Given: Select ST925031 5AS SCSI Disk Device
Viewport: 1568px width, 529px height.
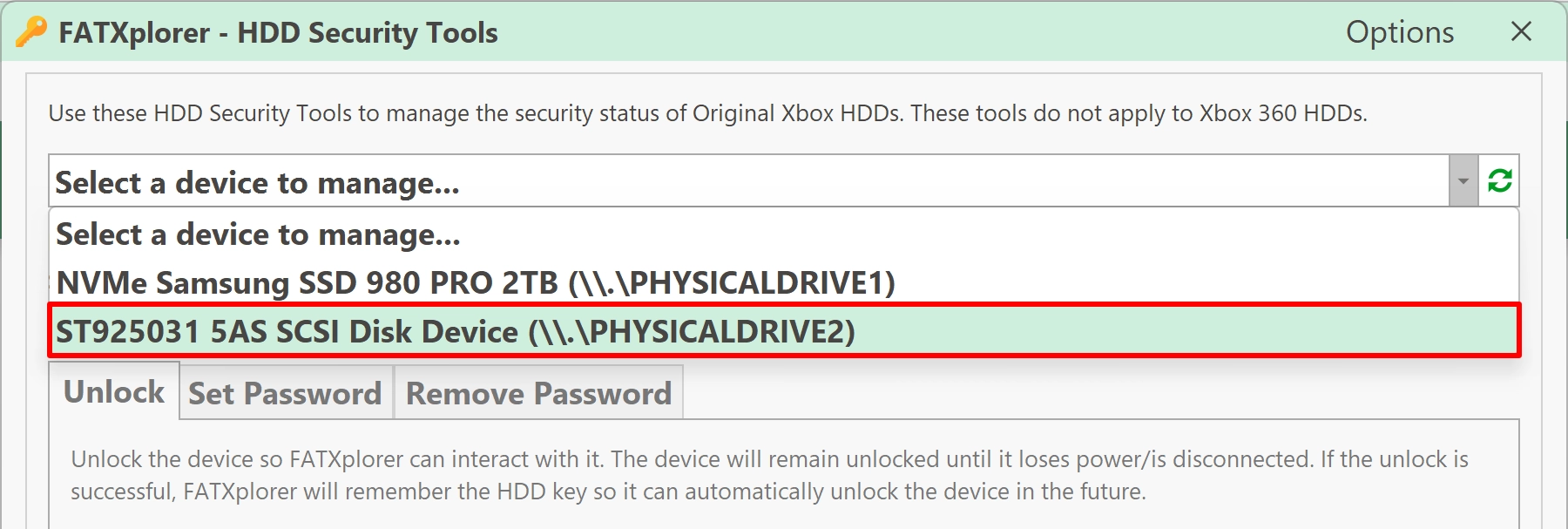Looking at the screenshot, I should click(784, 331).
